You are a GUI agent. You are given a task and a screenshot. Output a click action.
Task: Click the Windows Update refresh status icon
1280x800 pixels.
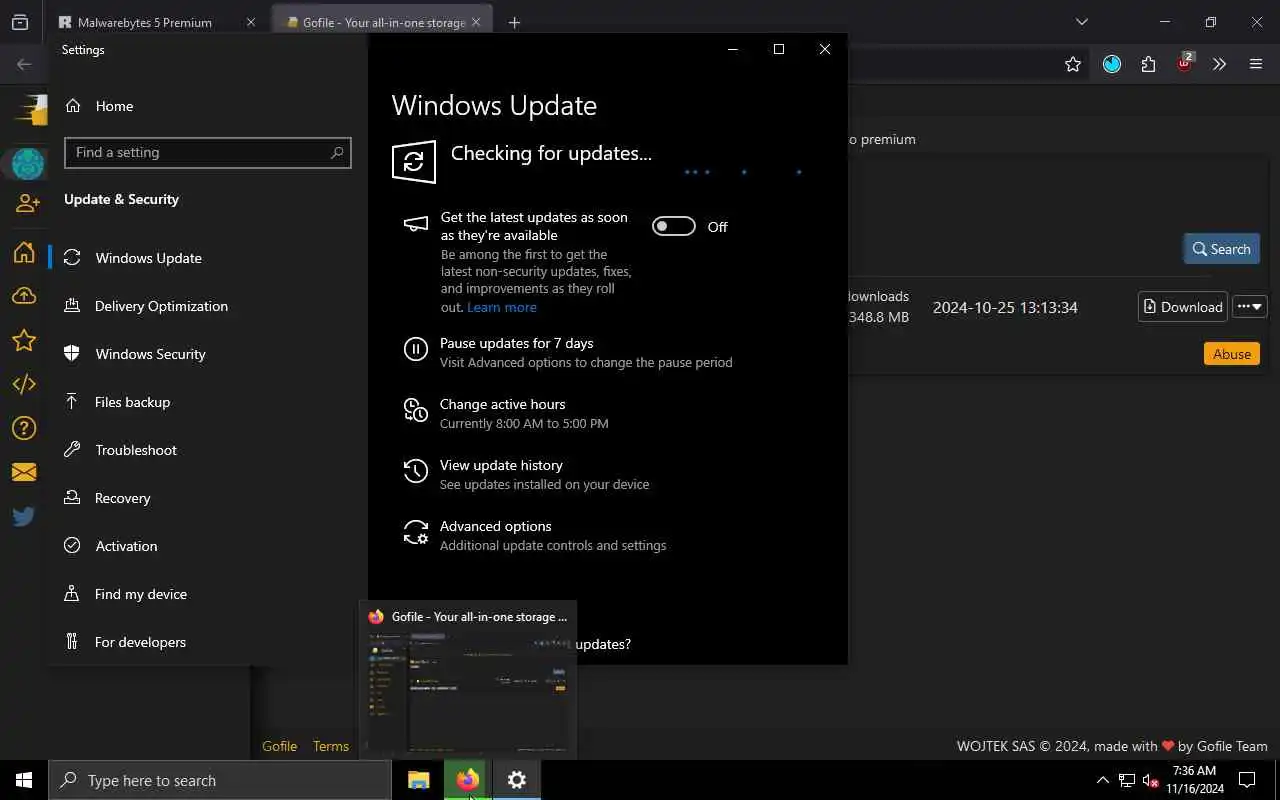414,162
